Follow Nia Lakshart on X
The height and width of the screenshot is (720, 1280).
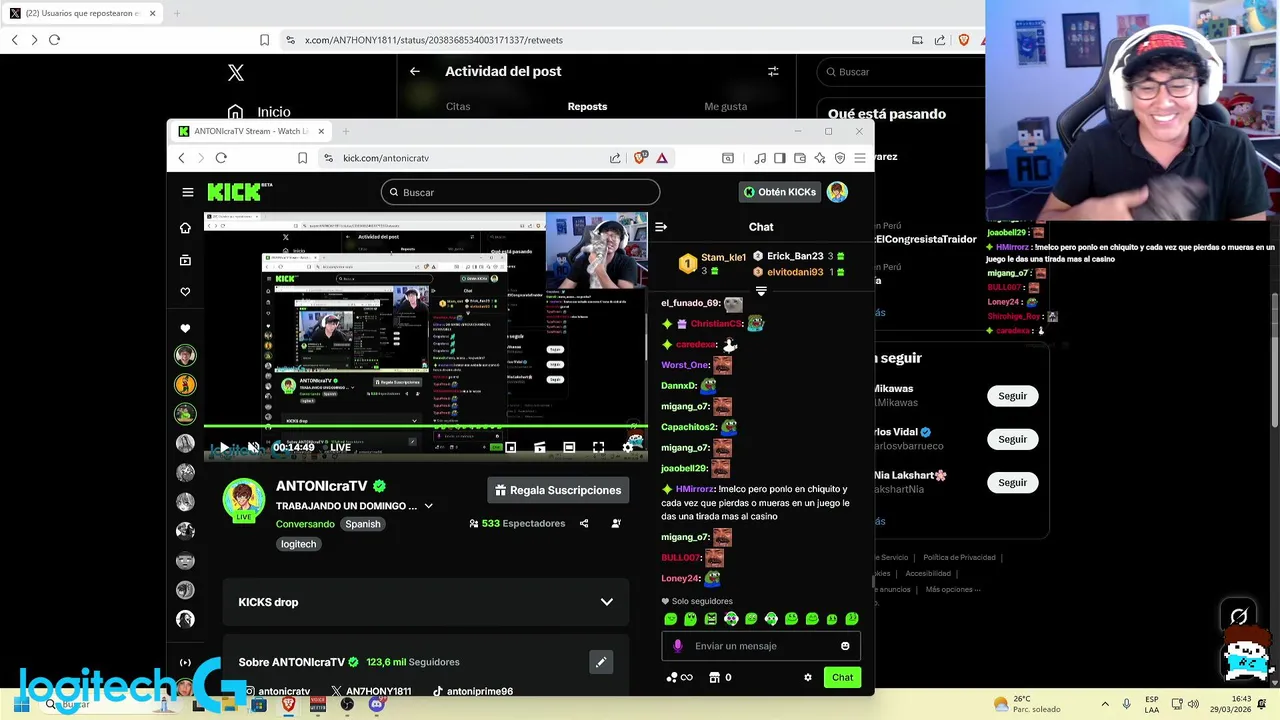point(1012,482)
